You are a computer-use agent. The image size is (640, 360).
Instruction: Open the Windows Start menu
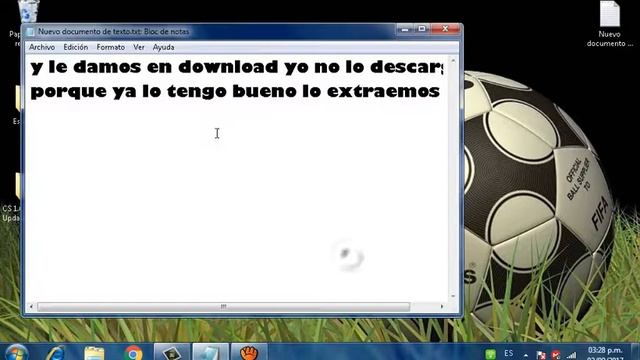(x=16, y=353)
